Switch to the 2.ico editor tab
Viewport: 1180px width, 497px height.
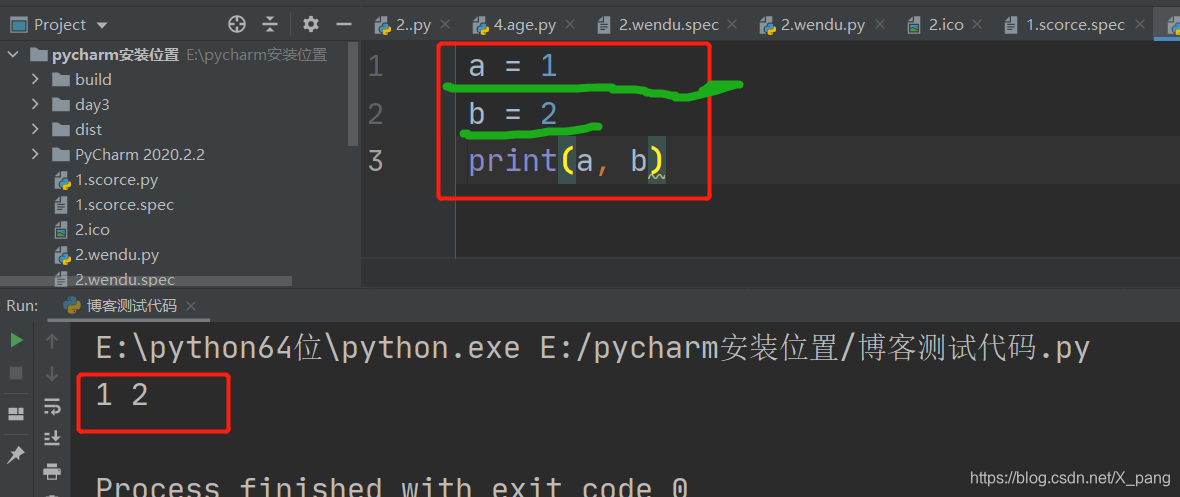pos(946,25)
